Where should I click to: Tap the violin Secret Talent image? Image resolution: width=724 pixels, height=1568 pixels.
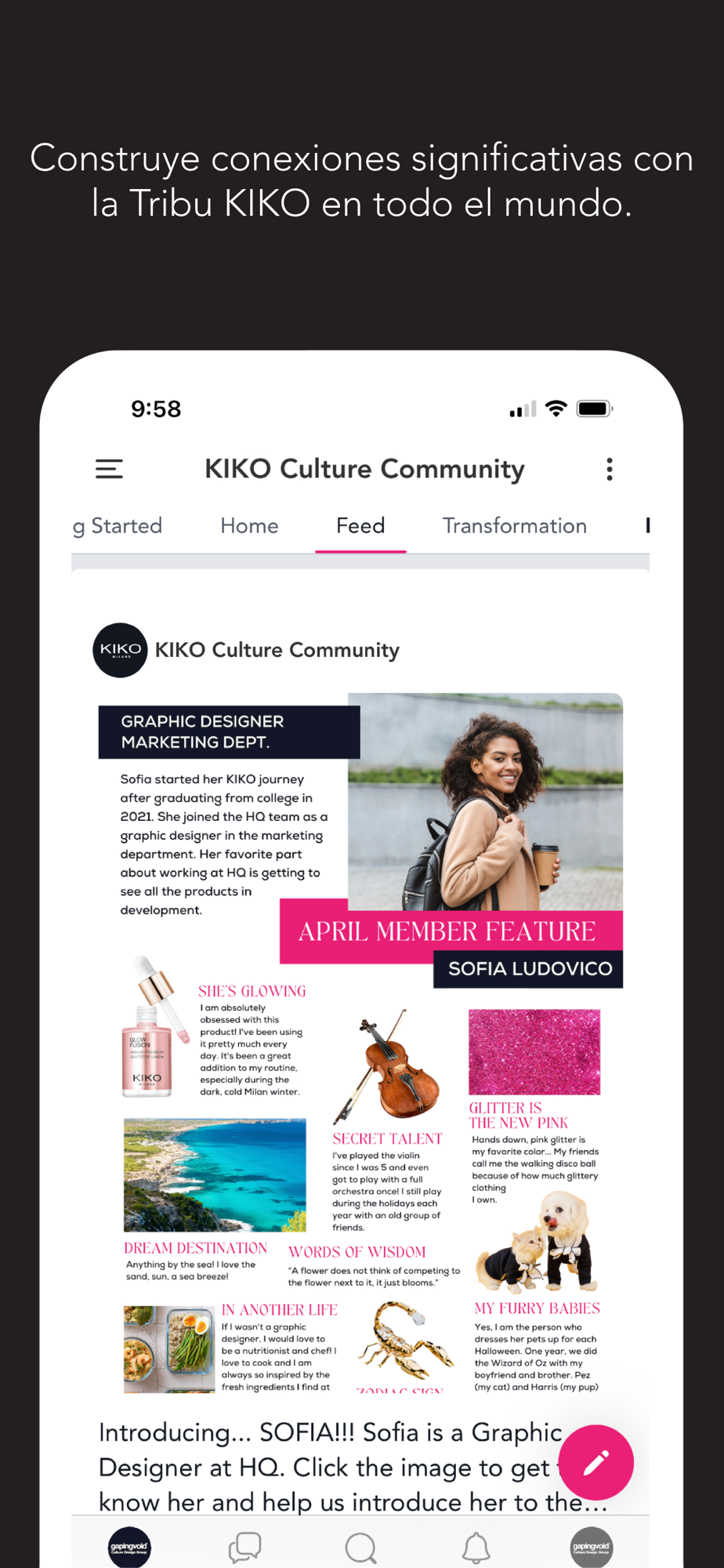pos(387,1066)
